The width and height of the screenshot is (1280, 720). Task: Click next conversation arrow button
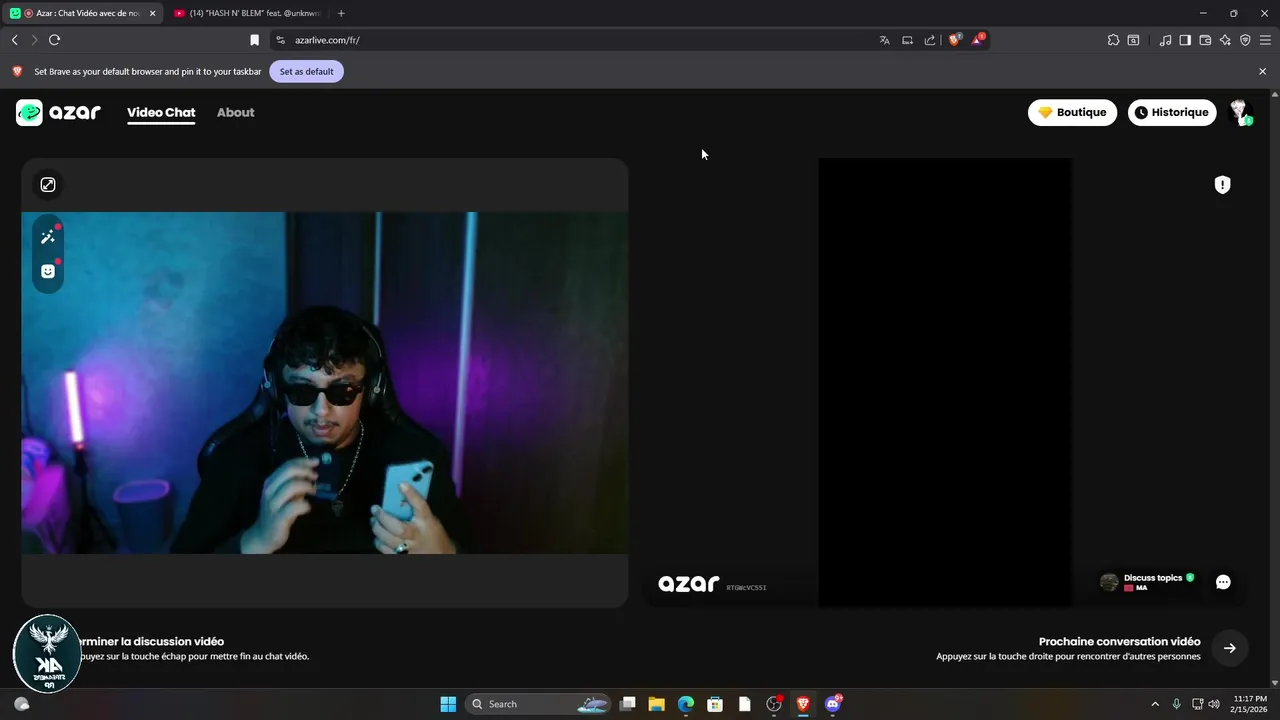tap(1230, 648)
